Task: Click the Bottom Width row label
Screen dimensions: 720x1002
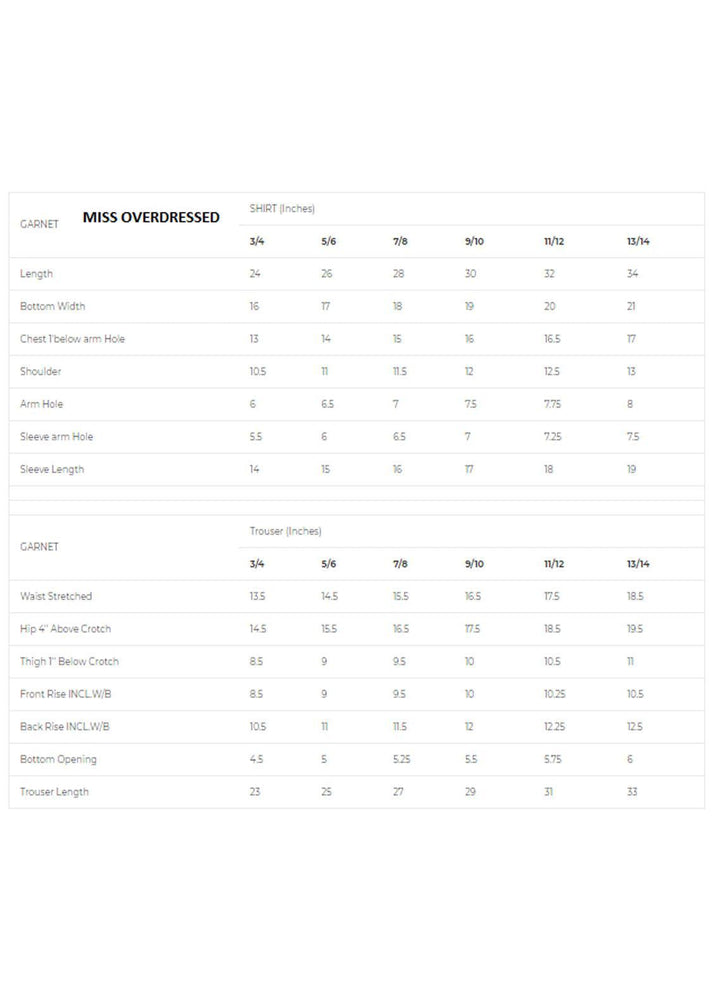Action: [x=52, y=306]
